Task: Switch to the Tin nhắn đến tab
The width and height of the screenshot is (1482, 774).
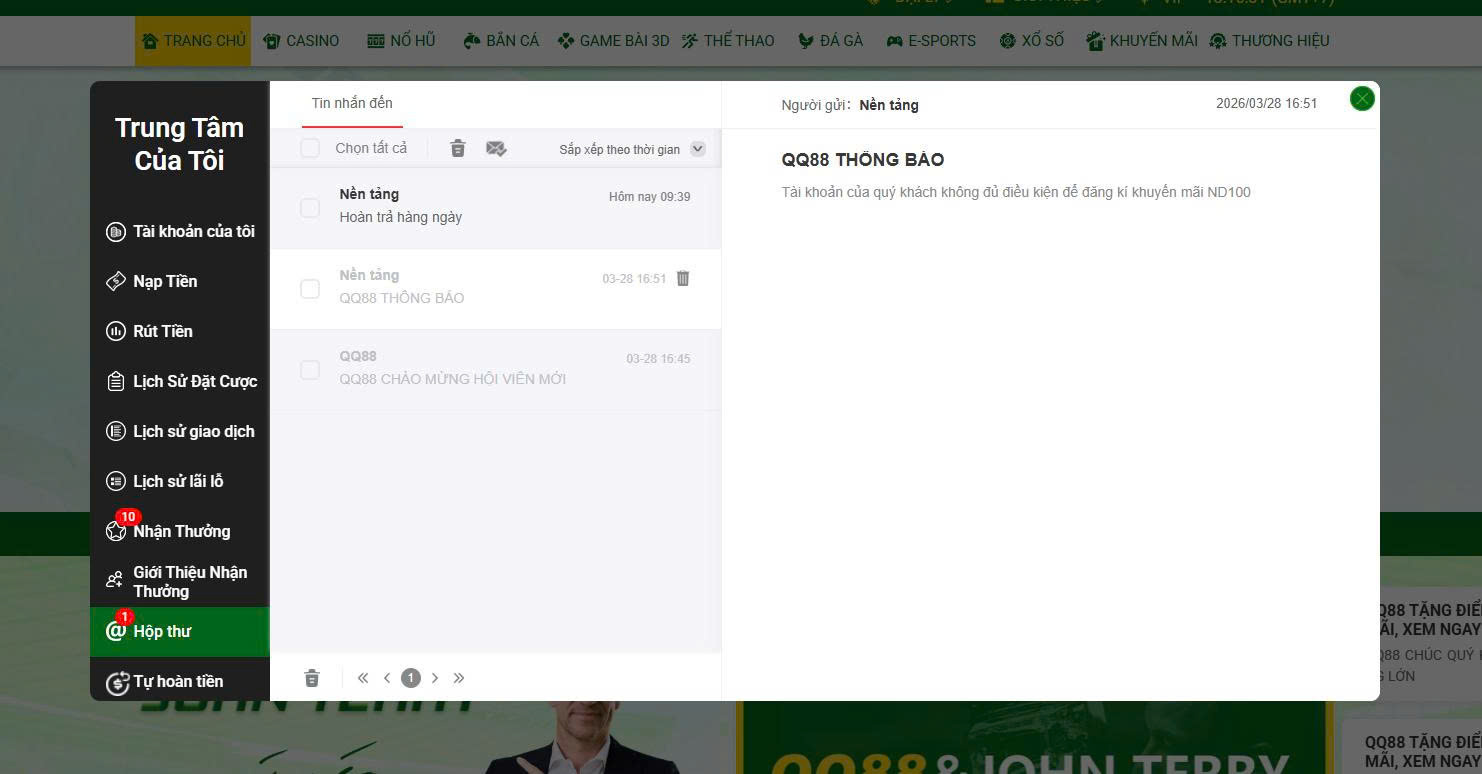Action: click(352, 103)
